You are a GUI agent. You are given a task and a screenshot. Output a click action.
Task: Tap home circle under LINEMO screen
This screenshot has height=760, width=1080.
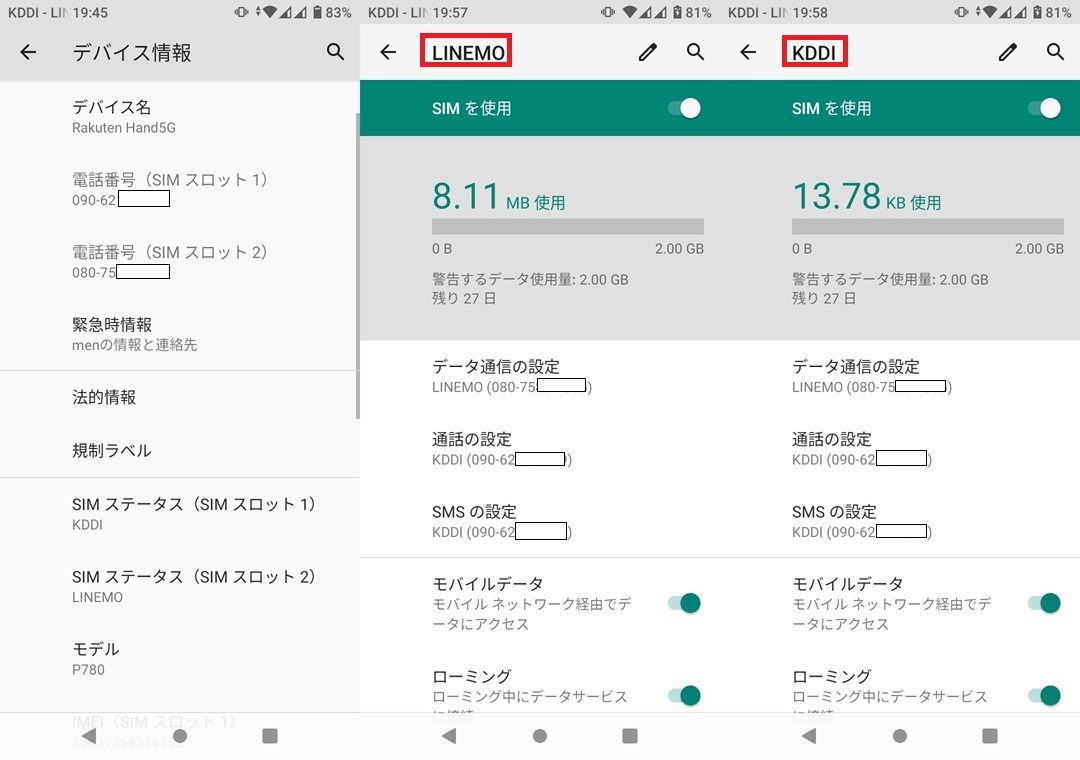click(540, 736)
